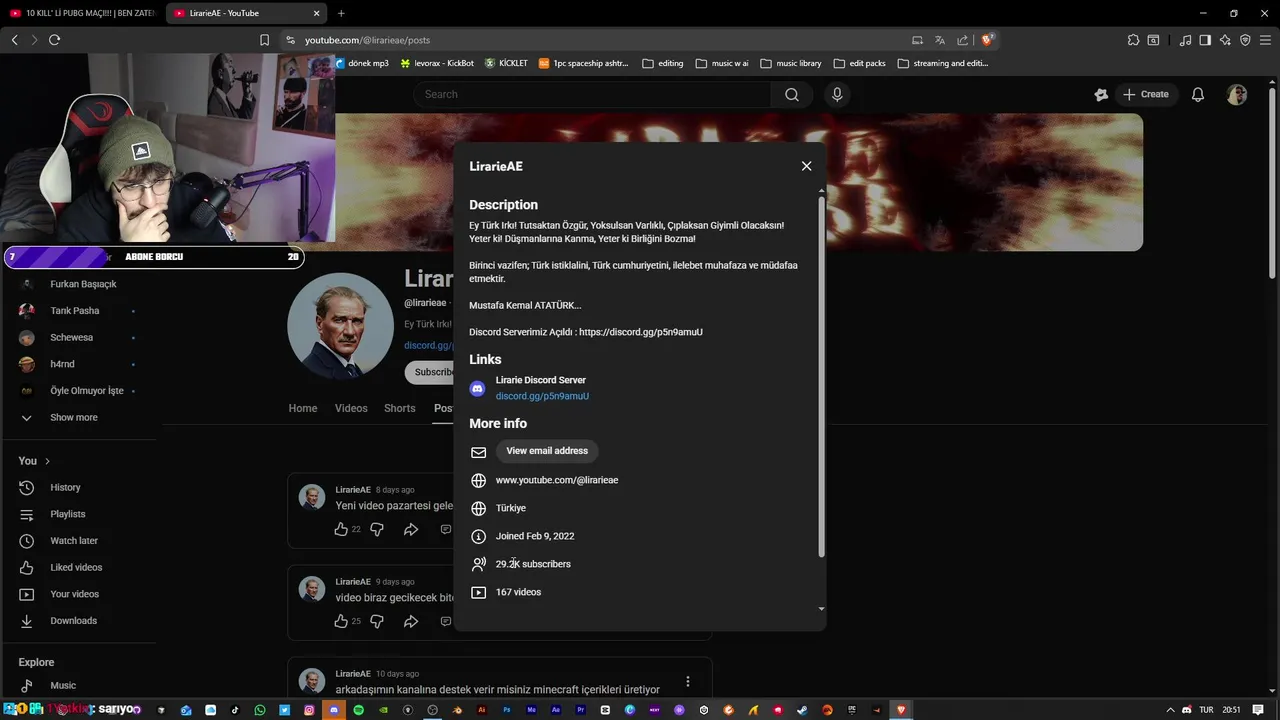Click the View email address button
1280x720 pixels.
[547, 451]
